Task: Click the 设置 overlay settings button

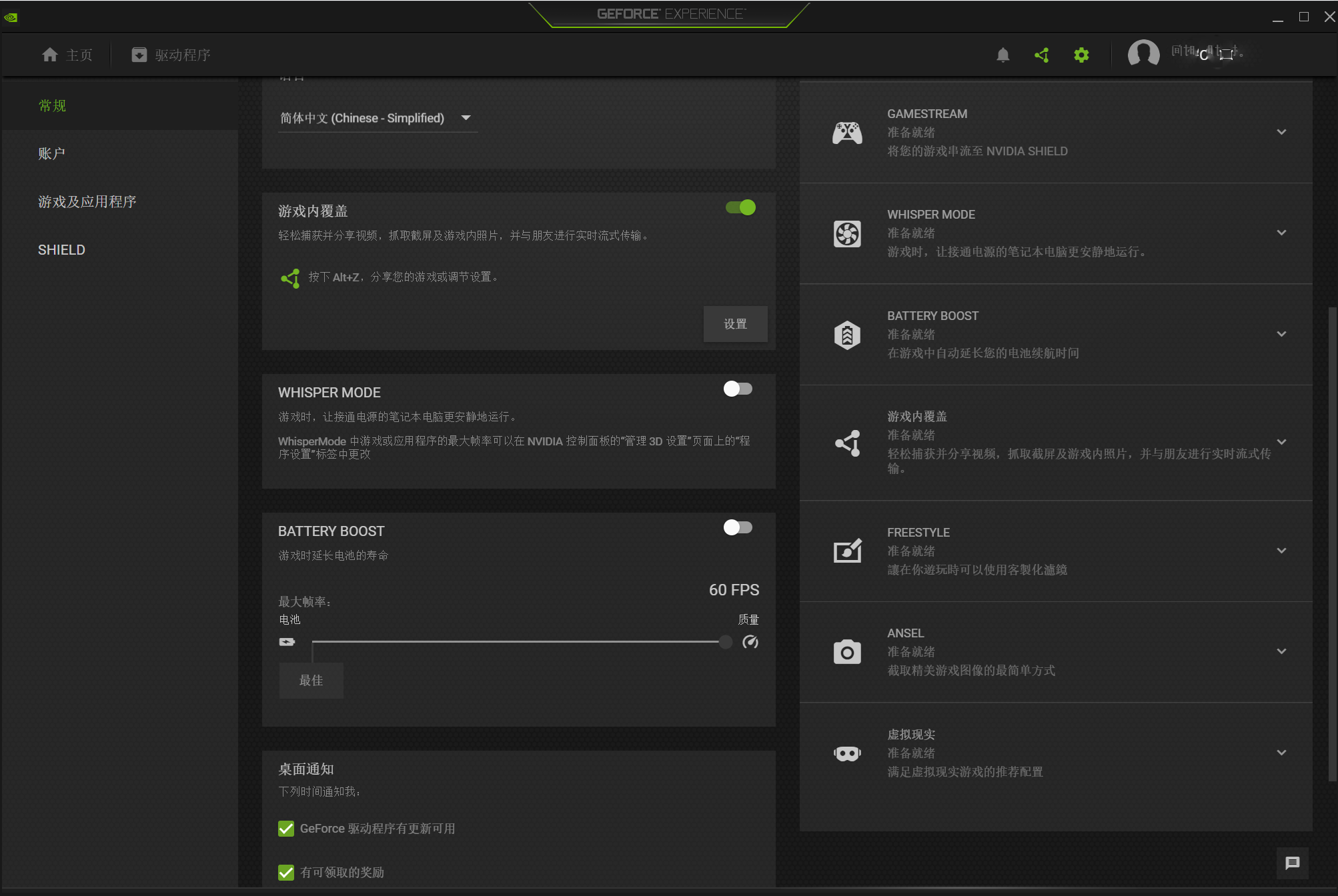Action: tap(735, 324)
